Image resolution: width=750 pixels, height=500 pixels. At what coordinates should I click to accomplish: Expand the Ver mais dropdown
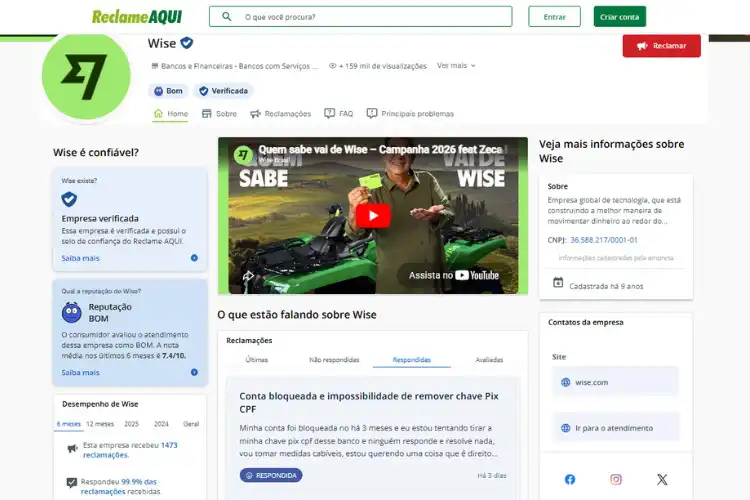456,66
